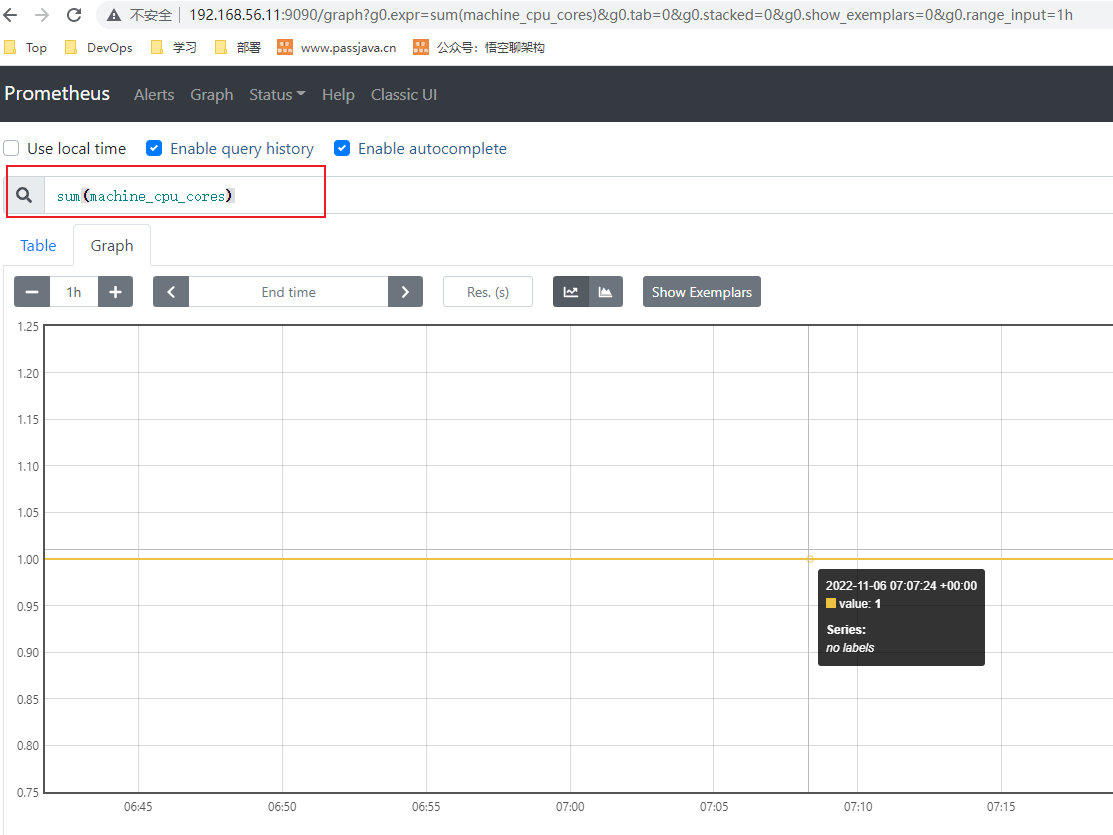Open the Alerts page in navbar
Screen dimensions: 1113x835
tap(154, 94)
